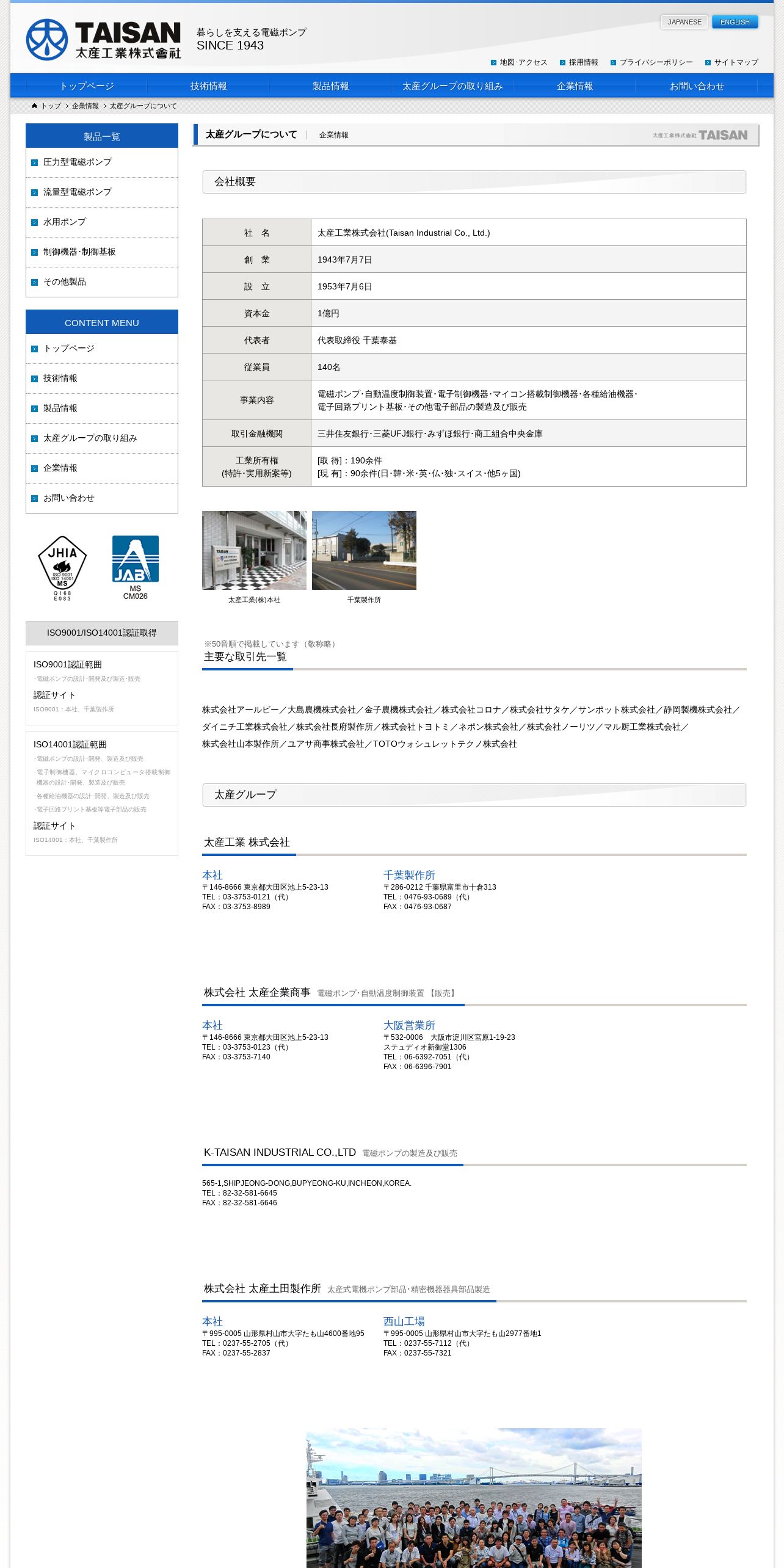This screenshot has width=784, height=1568.
Task: Click 株式会社 太産企業商事 heading
Action: [x=257, y=992]
